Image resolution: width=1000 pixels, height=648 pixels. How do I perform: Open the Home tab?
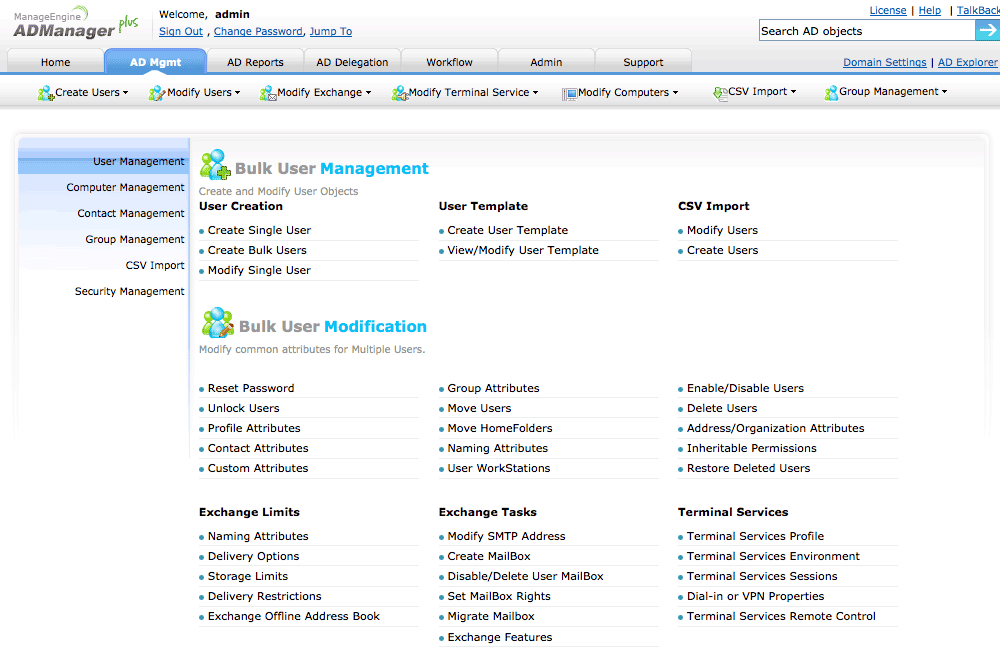[55, 62]
